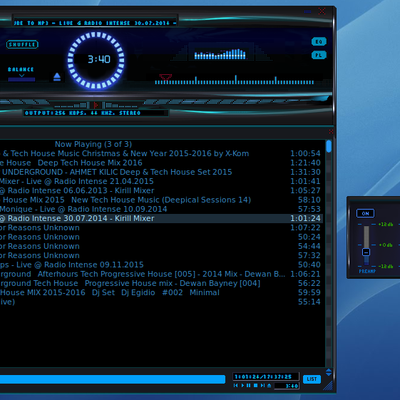
Task: Click the playlist resize grip corner
Action: coord(328,386)
